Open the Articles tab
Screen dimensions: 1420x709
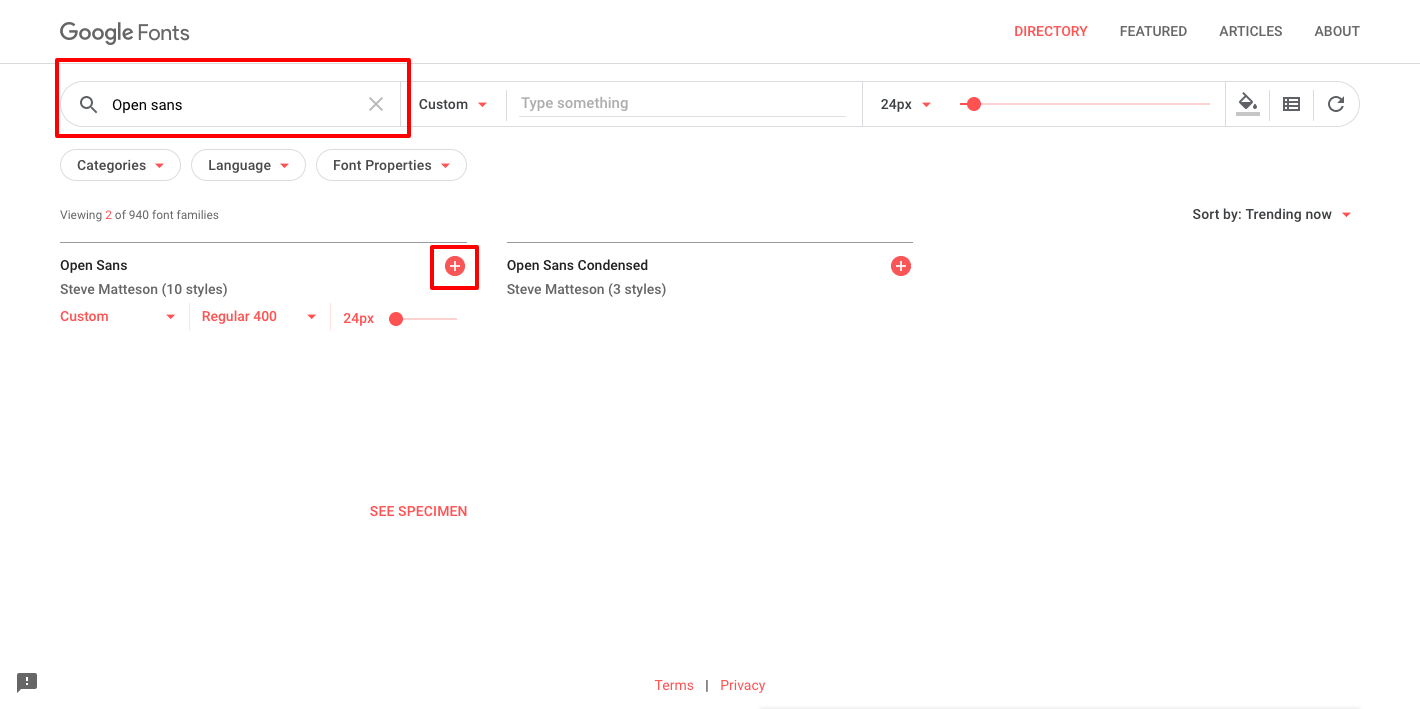1250,32
